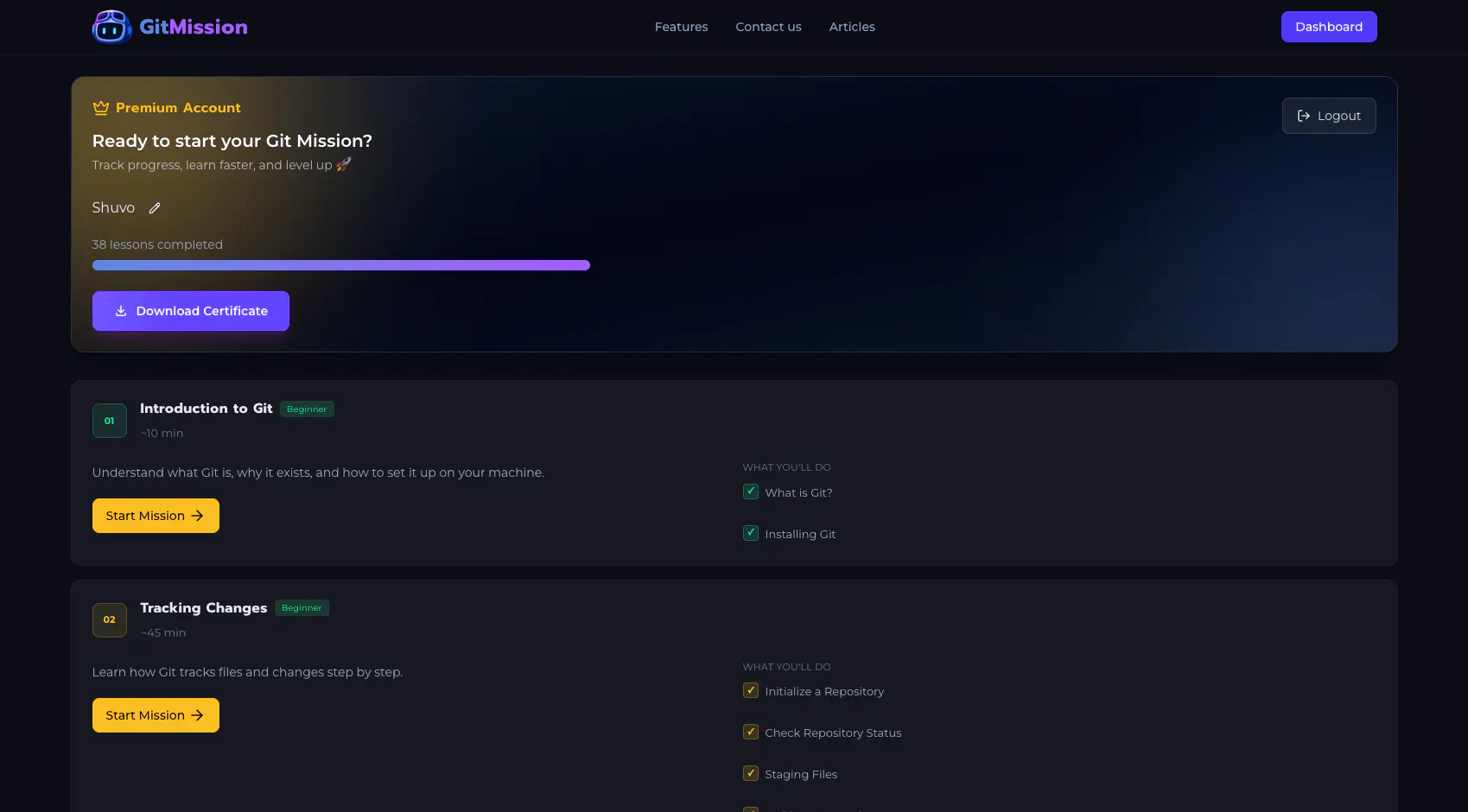
Task: Click the pencil icon next to Shuvo
Action: click(155, 208)
